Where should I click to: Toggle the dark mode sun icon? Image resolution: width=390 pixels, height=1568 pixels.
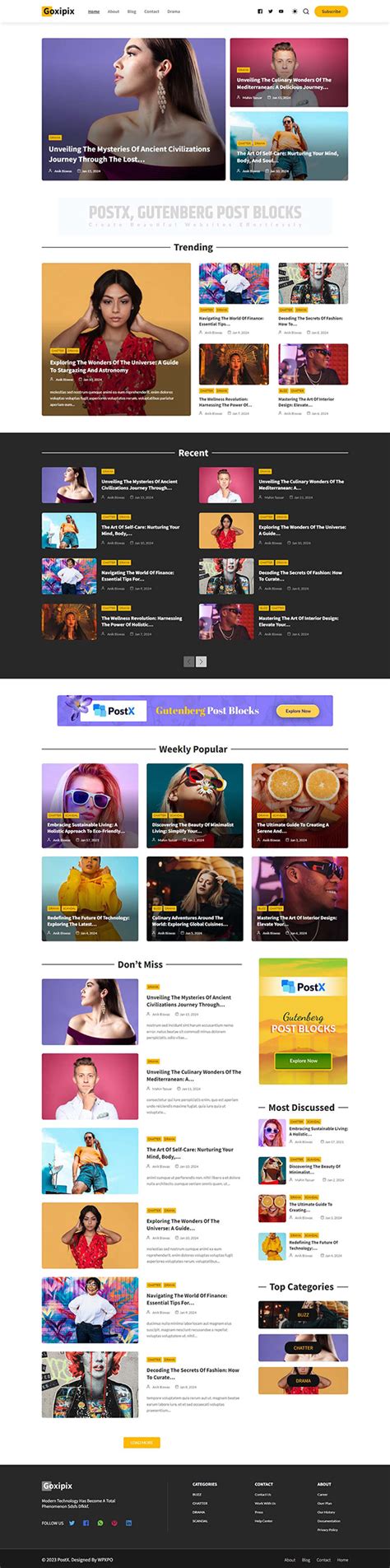click(295, 12)
